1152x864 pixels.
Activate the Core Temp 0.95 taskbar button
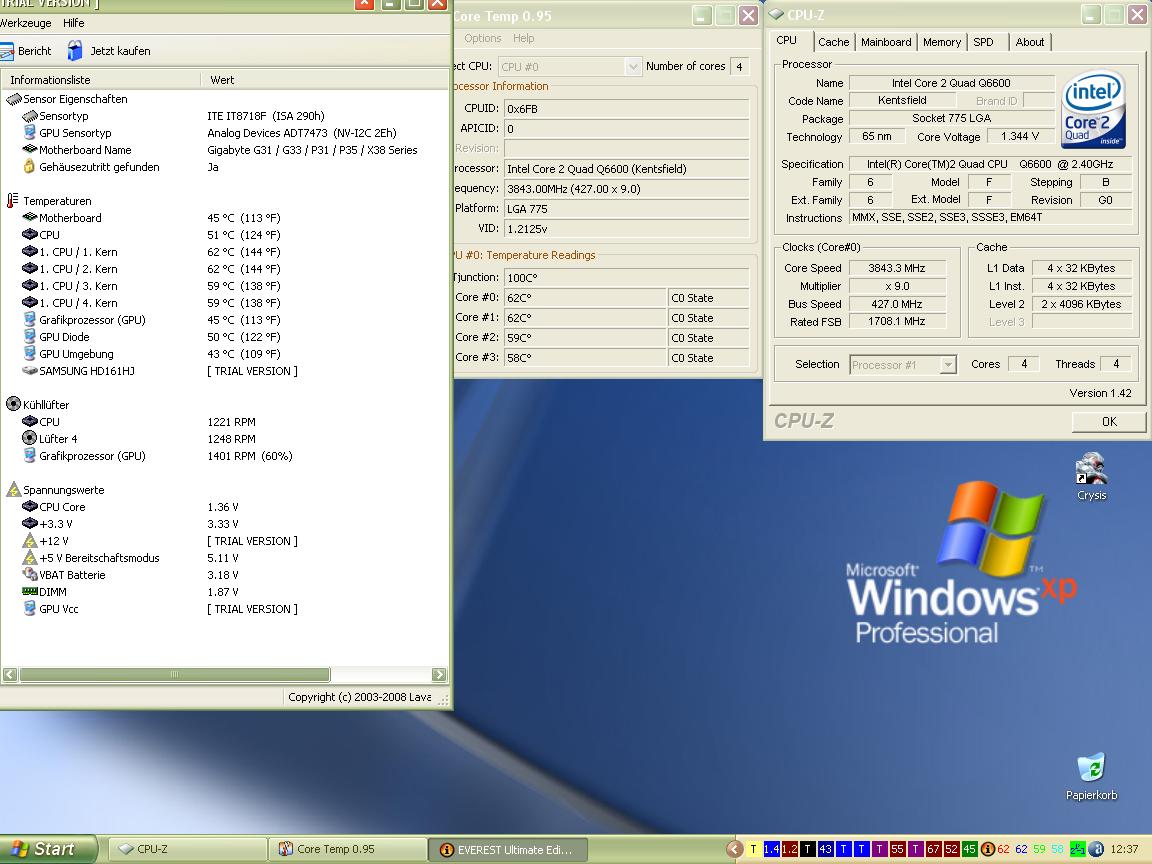[x=348, y=849]
